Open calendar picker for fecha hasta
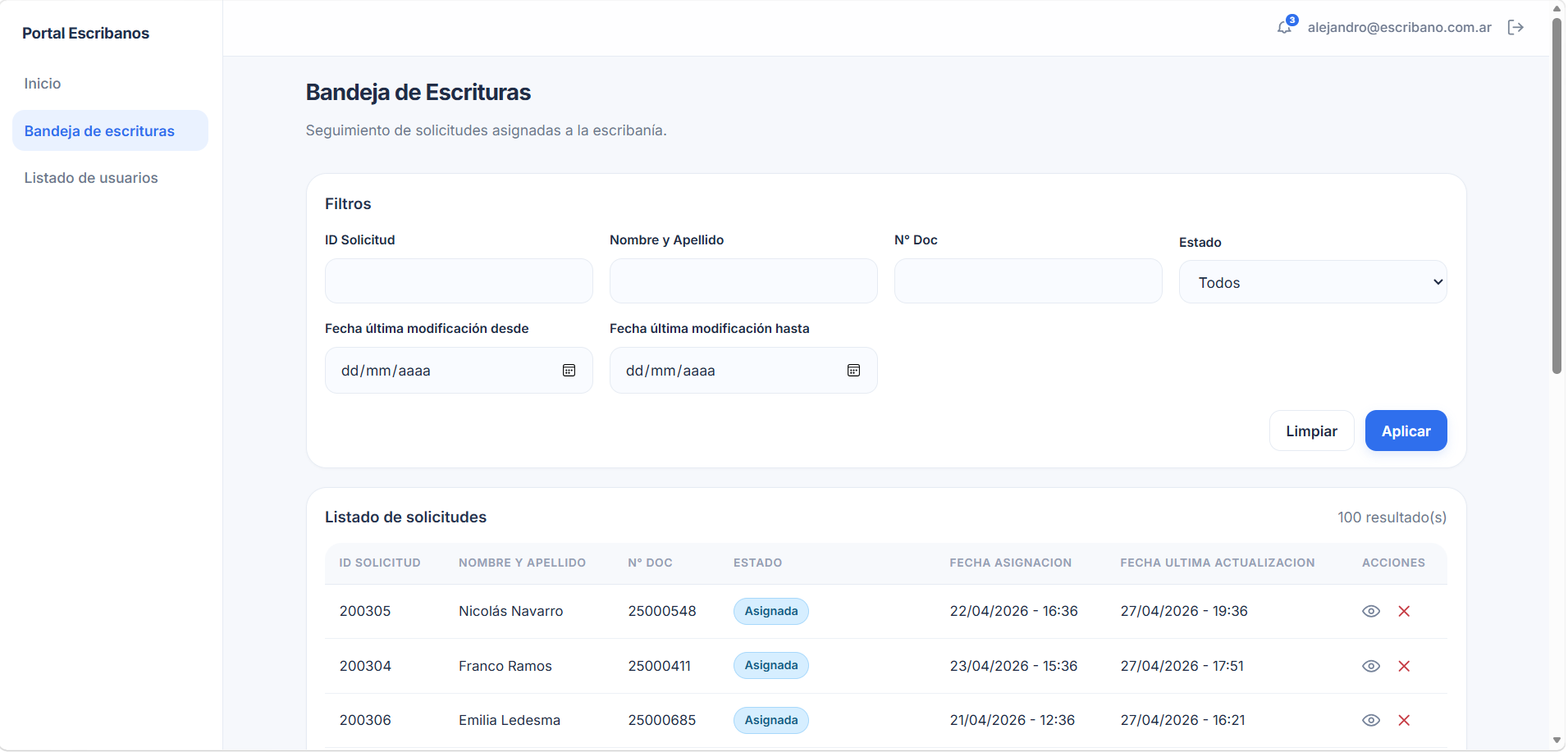Viewport: 1568px width, 752px height. click(854, 370)
